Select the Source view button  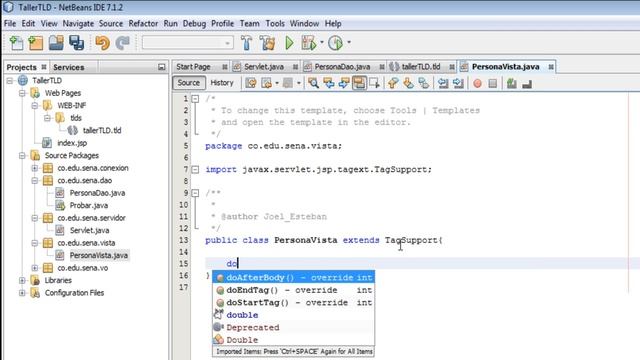(x=189, y=83)
